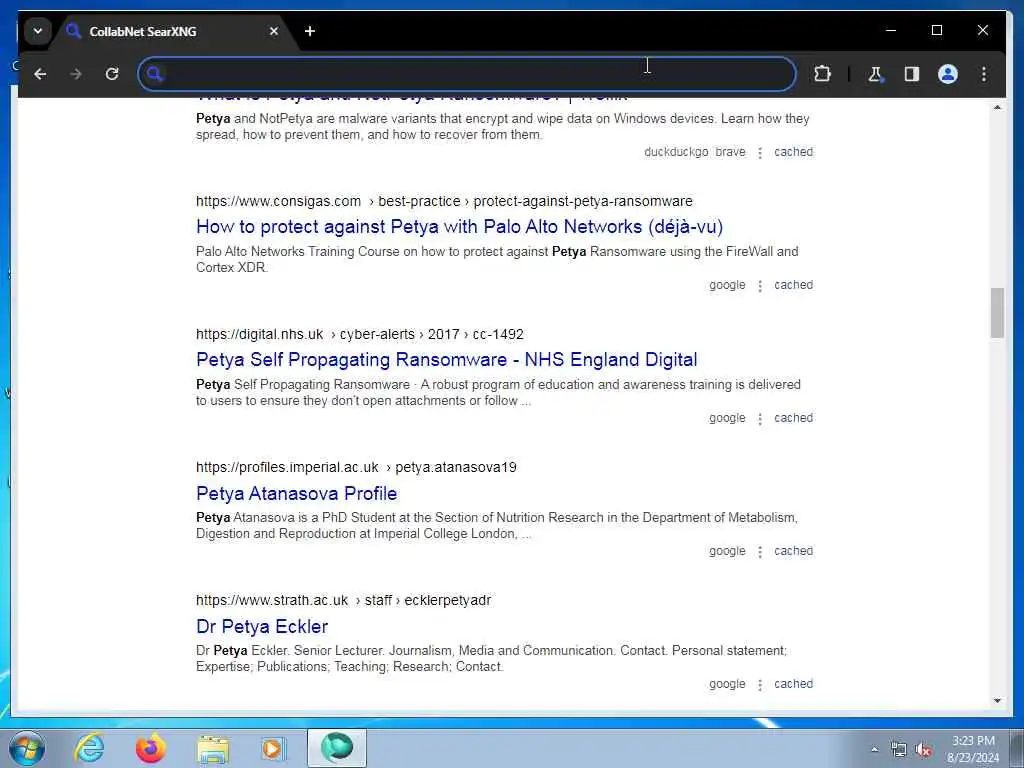
Task: Click the www.strath.ac.uk result URL
Action: pos(344,601)
